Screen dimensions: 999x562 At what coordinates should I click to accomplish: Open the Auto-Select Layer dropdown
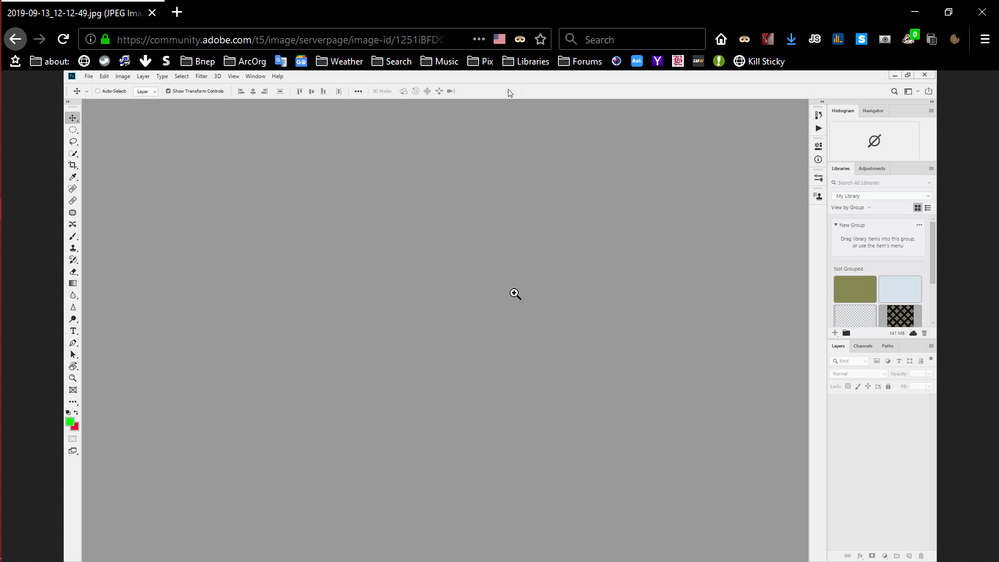coord(146,91)
